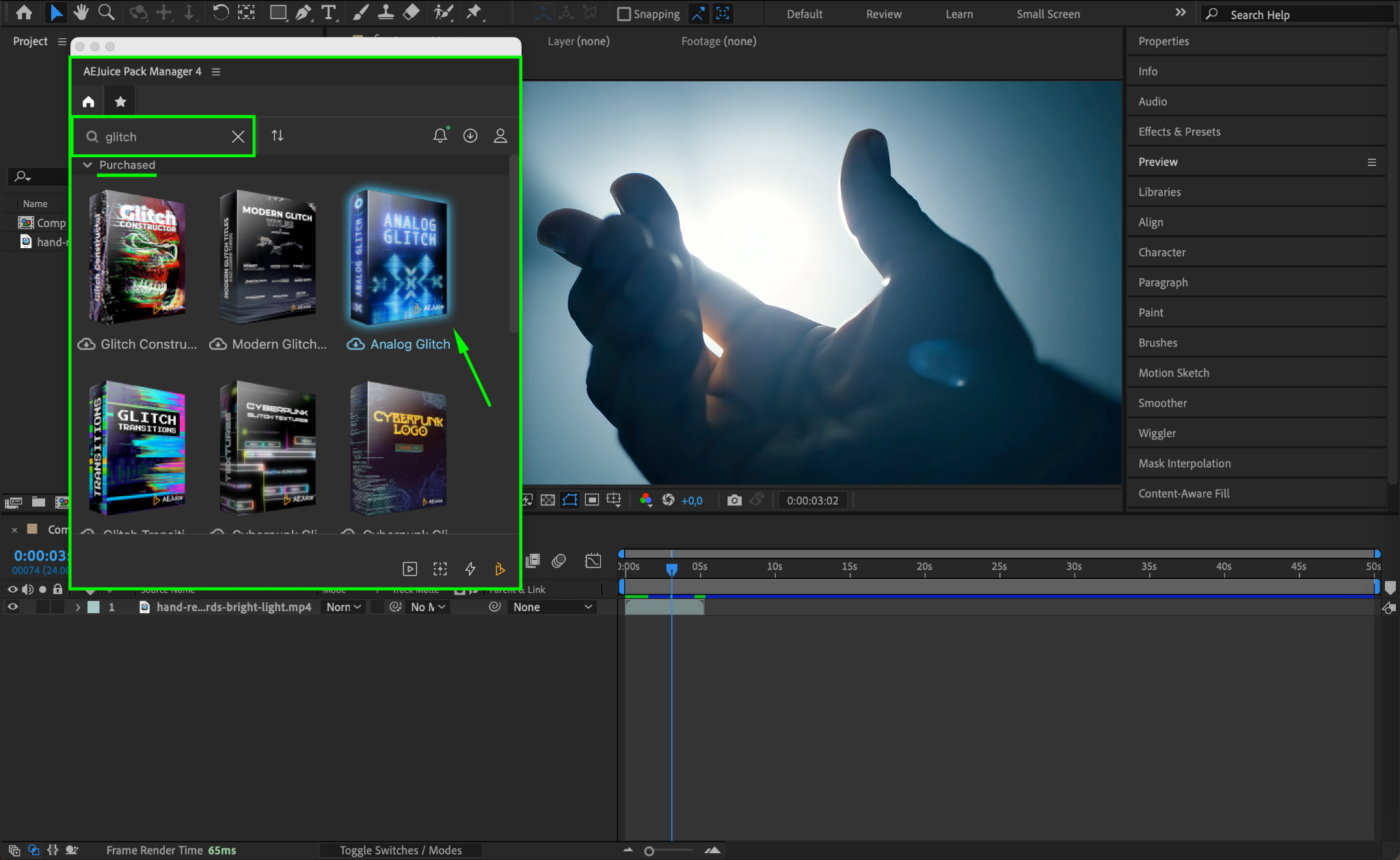Open AEJuice notifications bell
This screenshot has width=1400, height=860.
(440, 135)
